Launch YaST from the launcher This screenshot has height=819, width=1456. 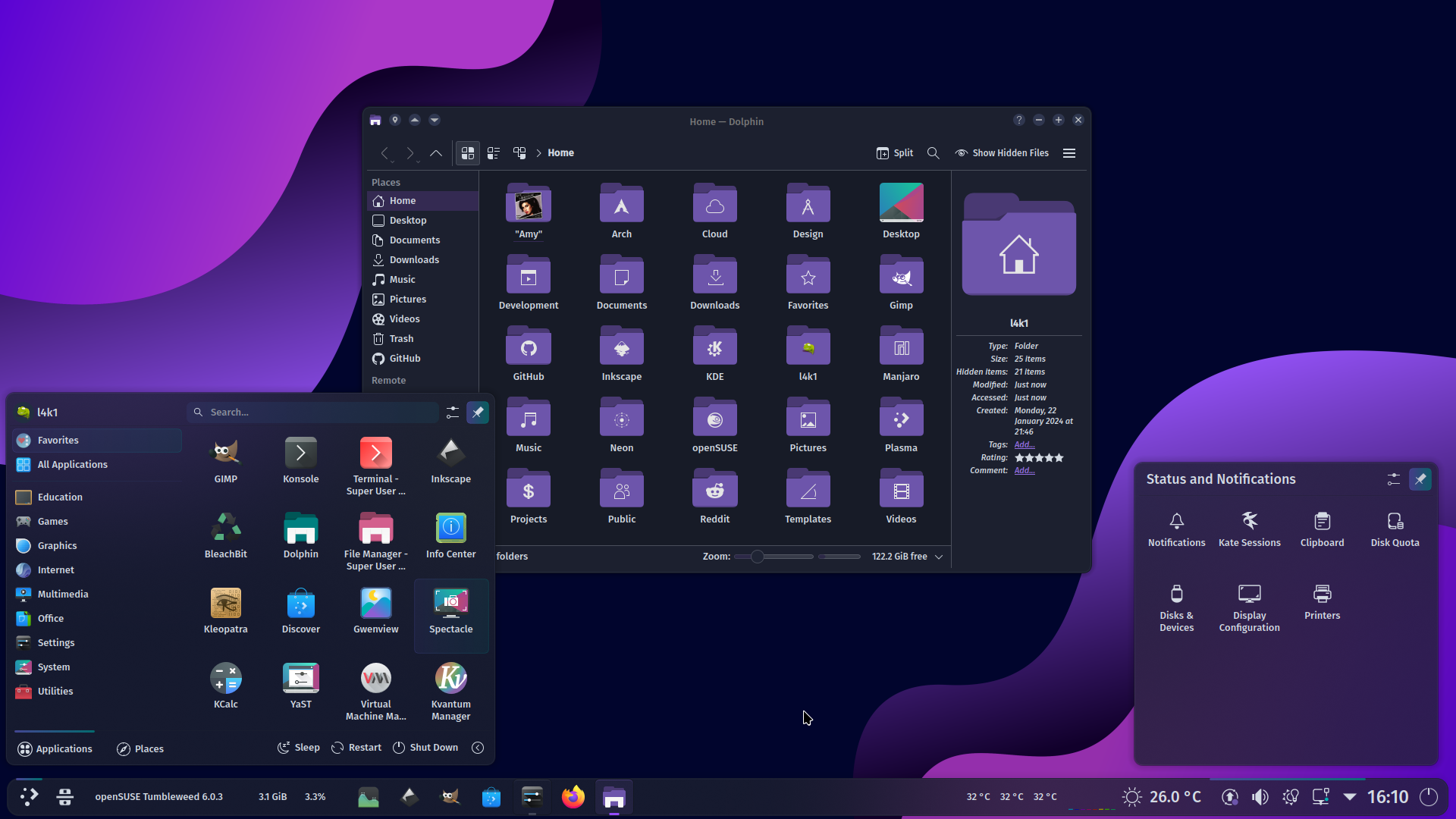tap(300, 686)
